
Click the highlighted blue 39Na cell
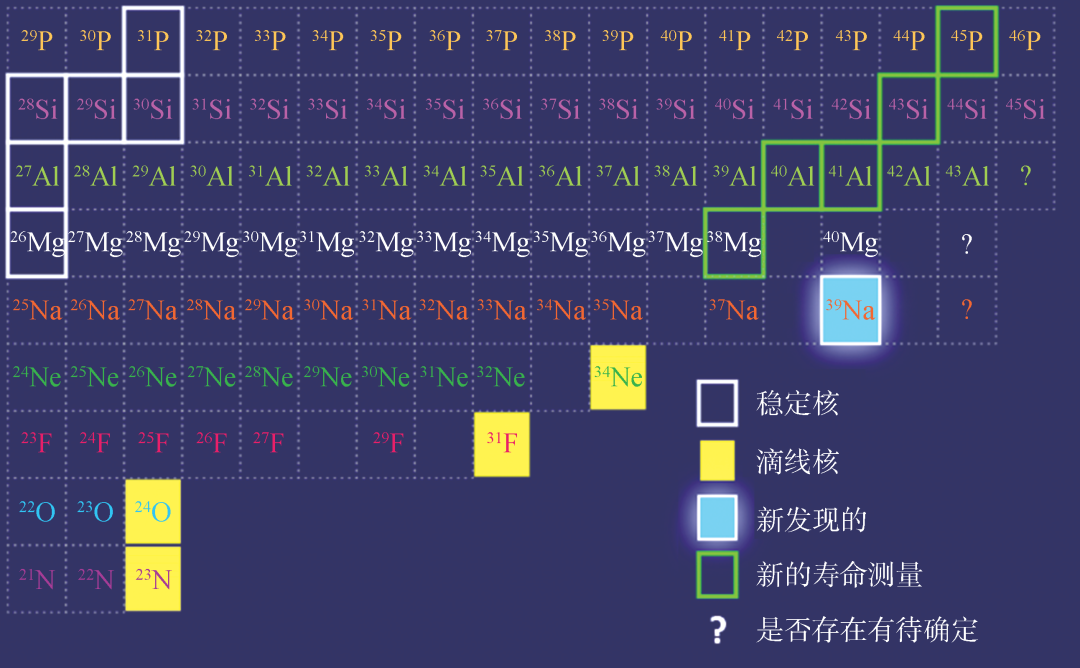[850, 310]
